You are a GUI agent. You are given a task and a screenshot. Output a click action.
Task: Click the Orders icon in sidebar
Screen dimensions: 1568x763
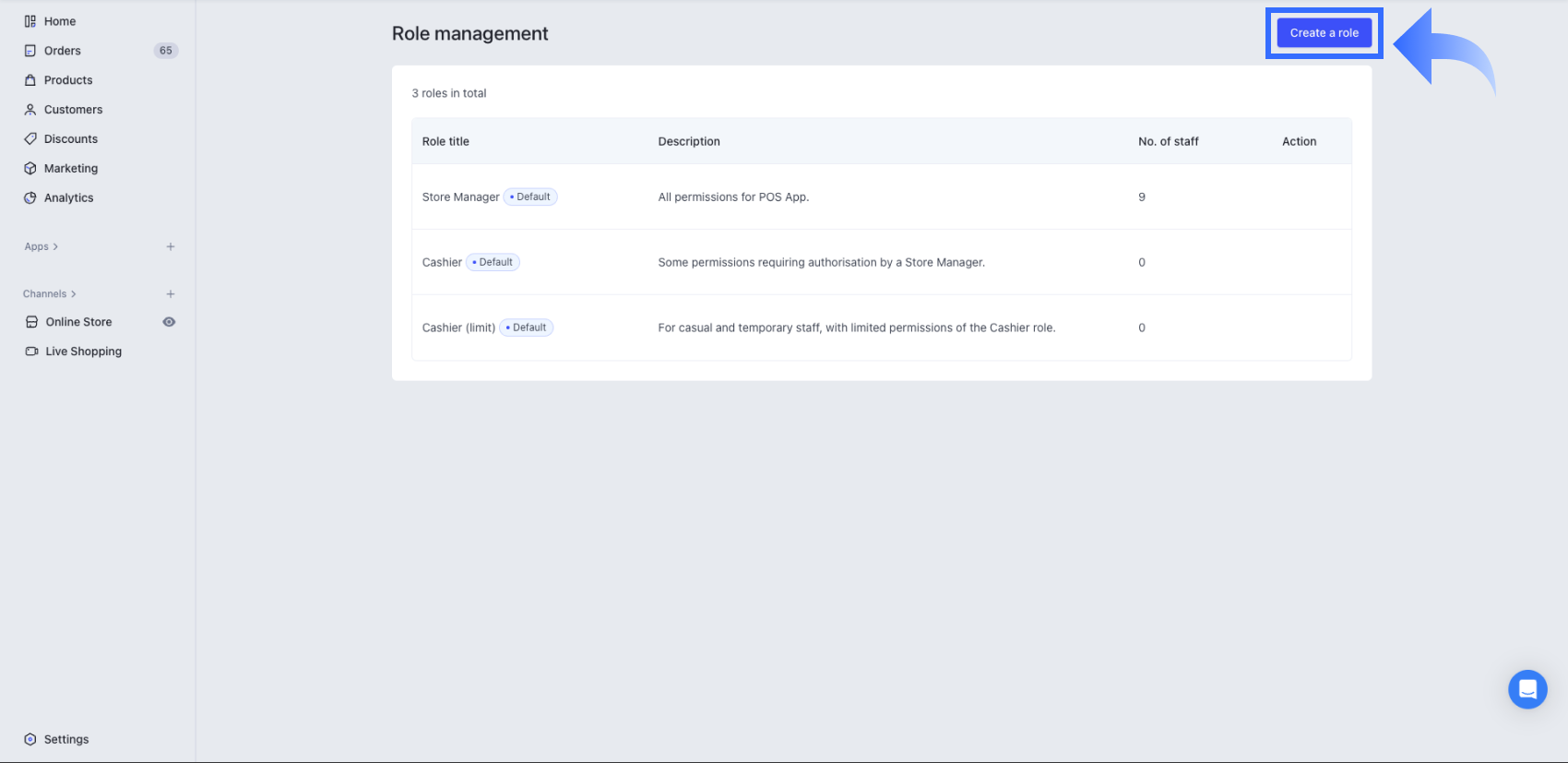[30, 51]
